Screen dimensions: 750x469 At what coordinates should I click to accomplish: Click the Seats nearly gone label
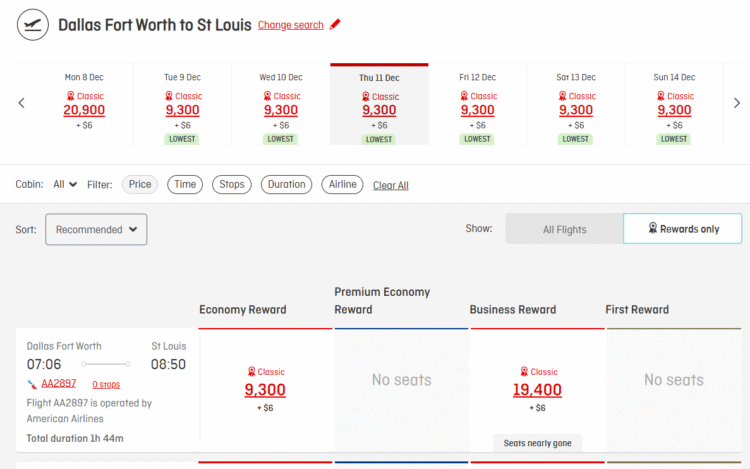tap(538, 443)
